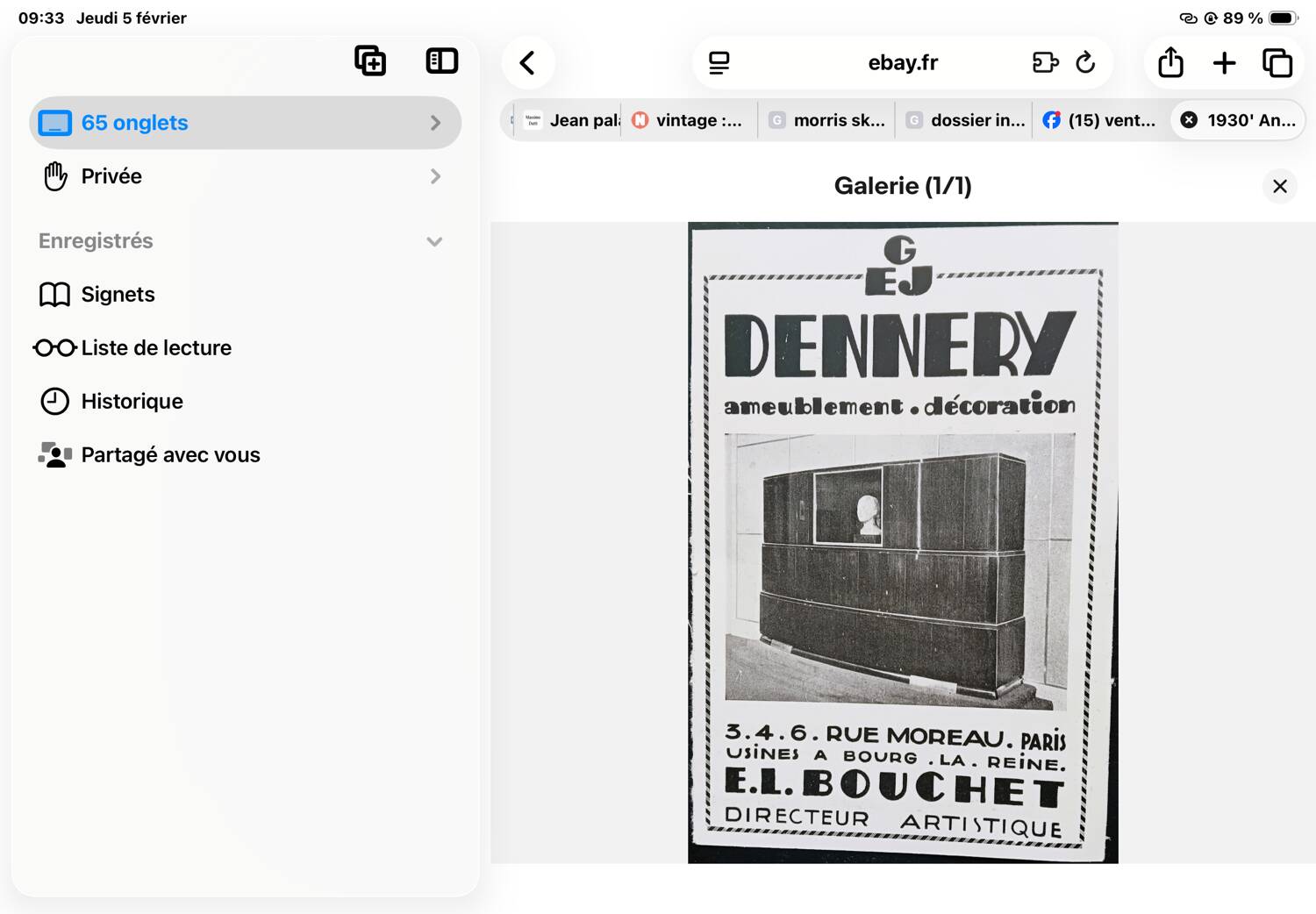Image resolution: width=1316 pixels, height=914 pixels.
Task: Close the 1930' An... tab
Action: point(1189,120)
